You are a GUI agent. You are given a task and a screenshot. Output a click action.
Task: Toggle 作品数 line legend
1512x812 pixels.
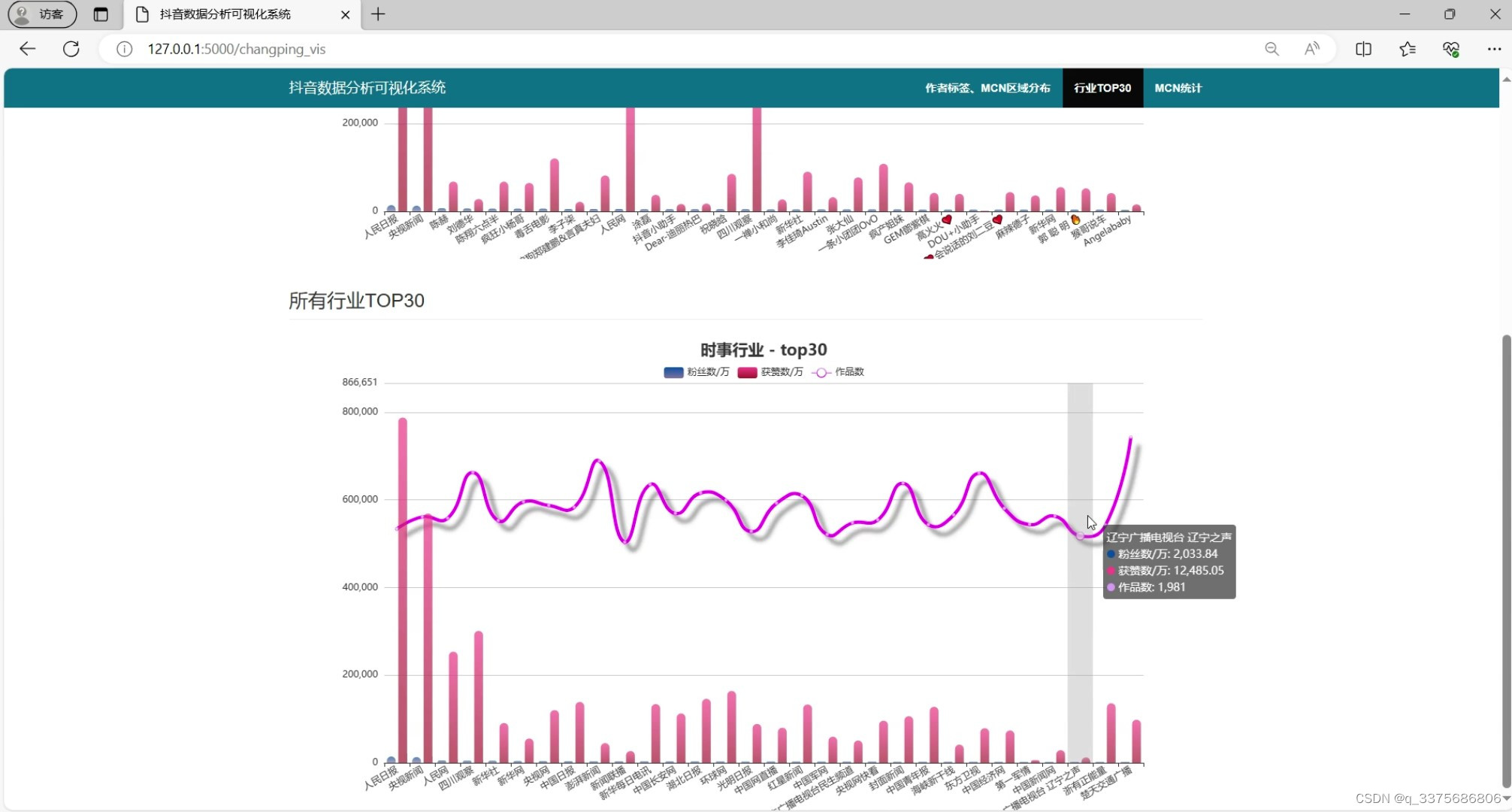(839, 372)
